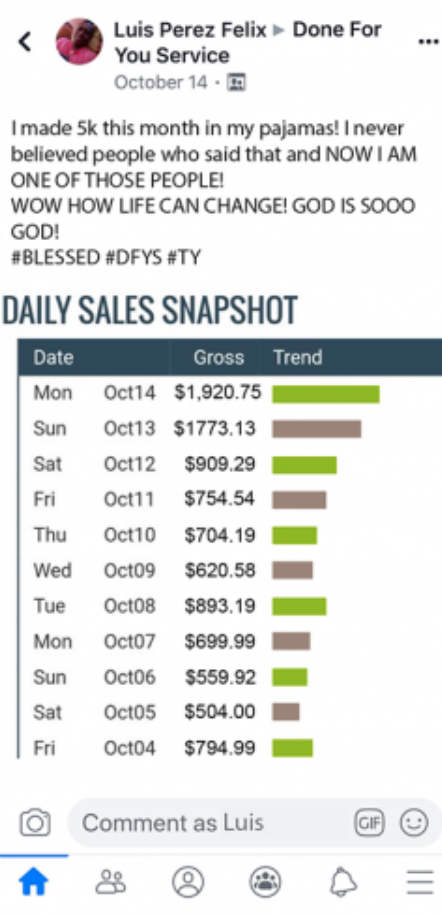Viewport: 442px width, 914px height.
Task: Open the Profile tab icon
Action: [x=188, y=881]
